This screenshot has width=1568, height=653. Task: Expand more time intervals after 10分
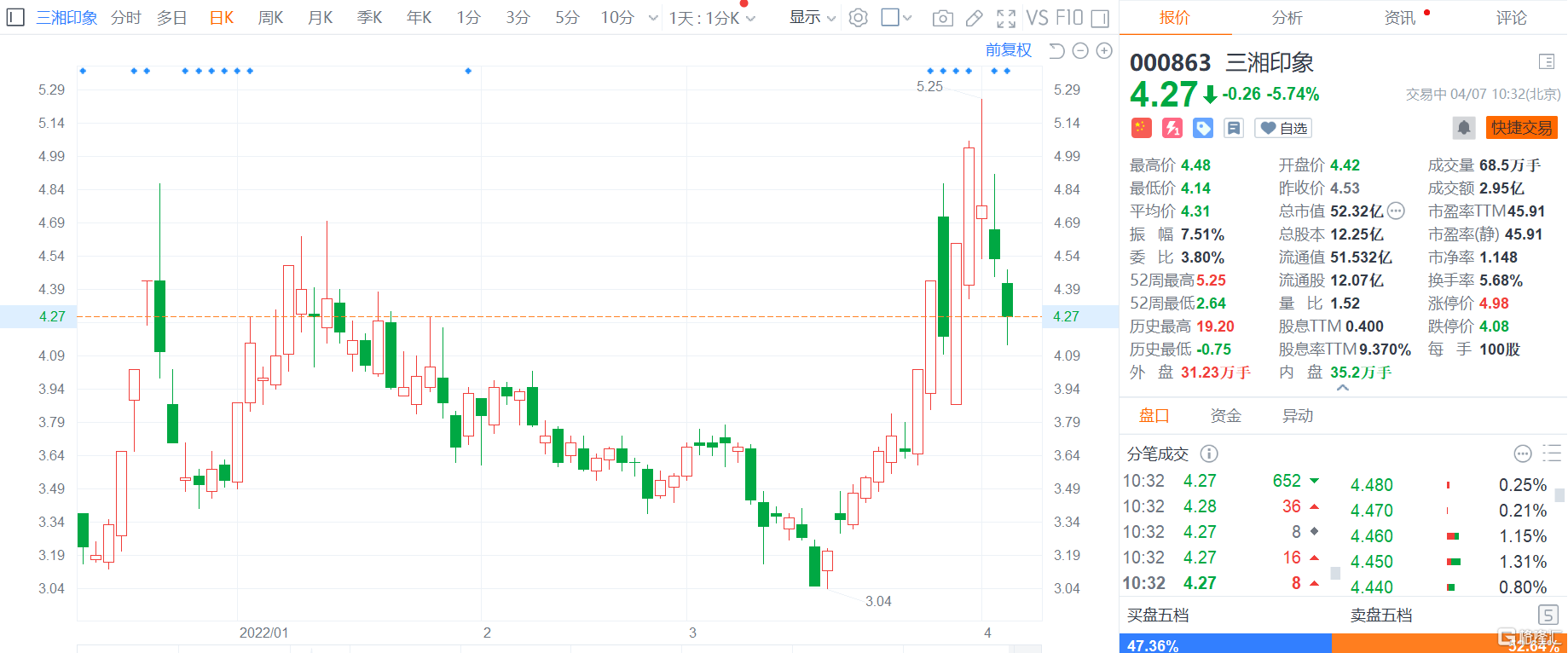pos(653,18)
